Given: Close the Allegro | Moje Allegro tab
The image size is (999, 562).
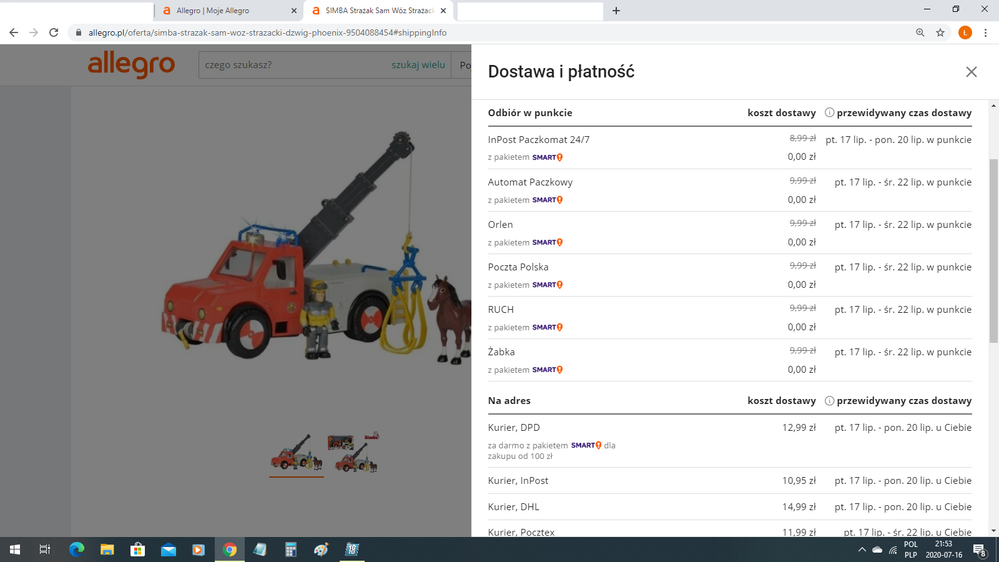Looking at the screenshot, I should pos(294,11).
